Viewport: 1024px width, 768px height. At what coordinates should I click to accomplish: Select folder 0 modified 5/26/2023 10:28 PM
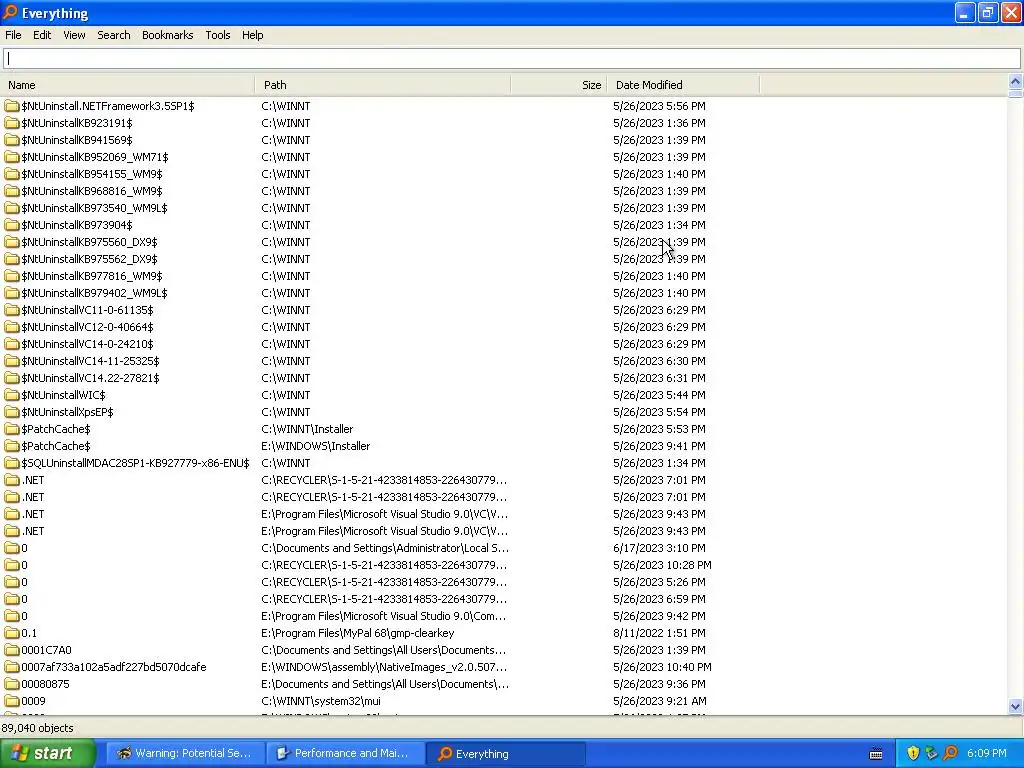(24, 565)
